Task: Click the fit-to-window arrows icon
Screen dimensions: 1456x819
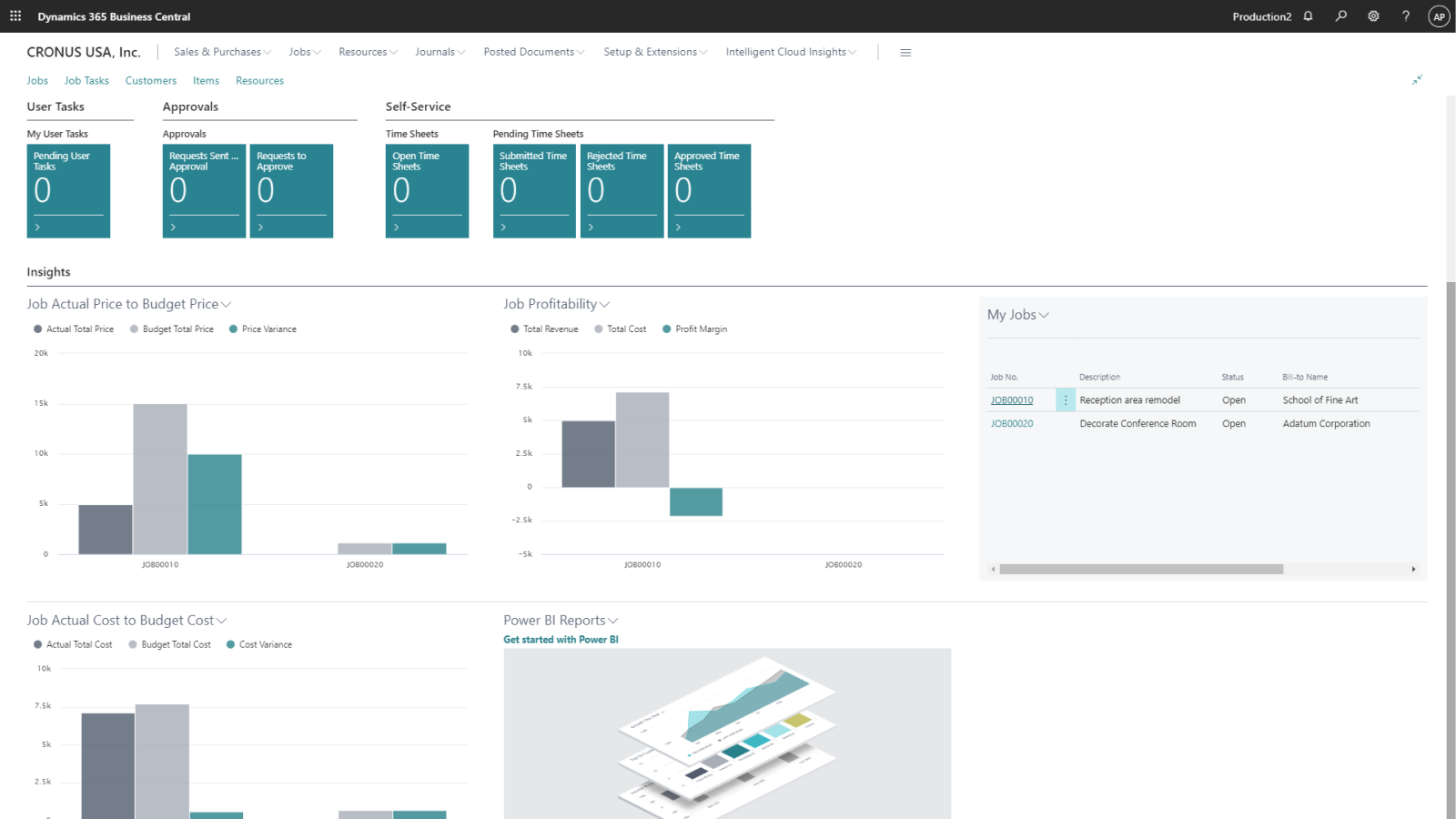Action: (1417, 80)
